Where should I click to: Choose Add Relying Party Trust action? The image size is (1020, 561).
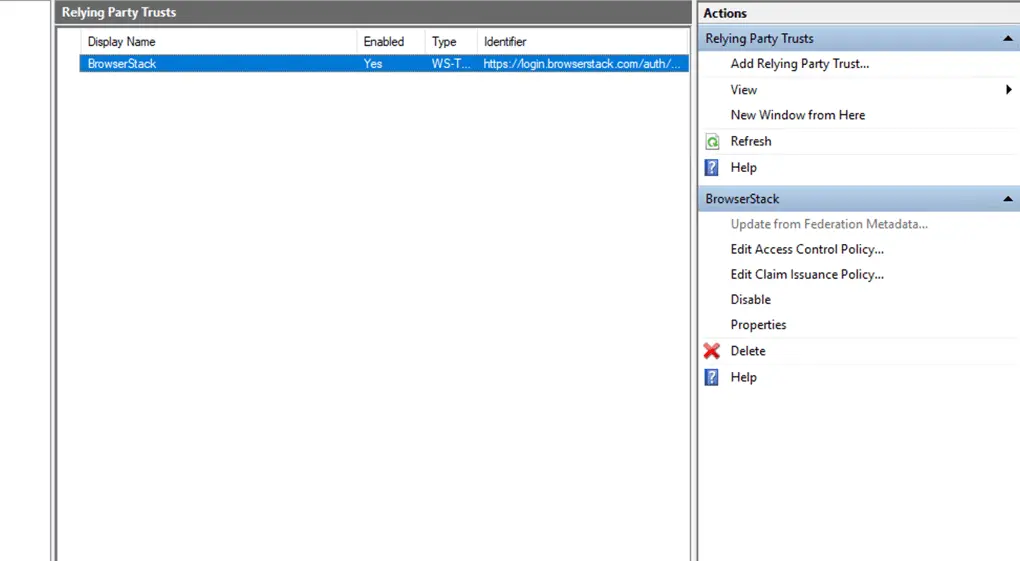point(799,64)
